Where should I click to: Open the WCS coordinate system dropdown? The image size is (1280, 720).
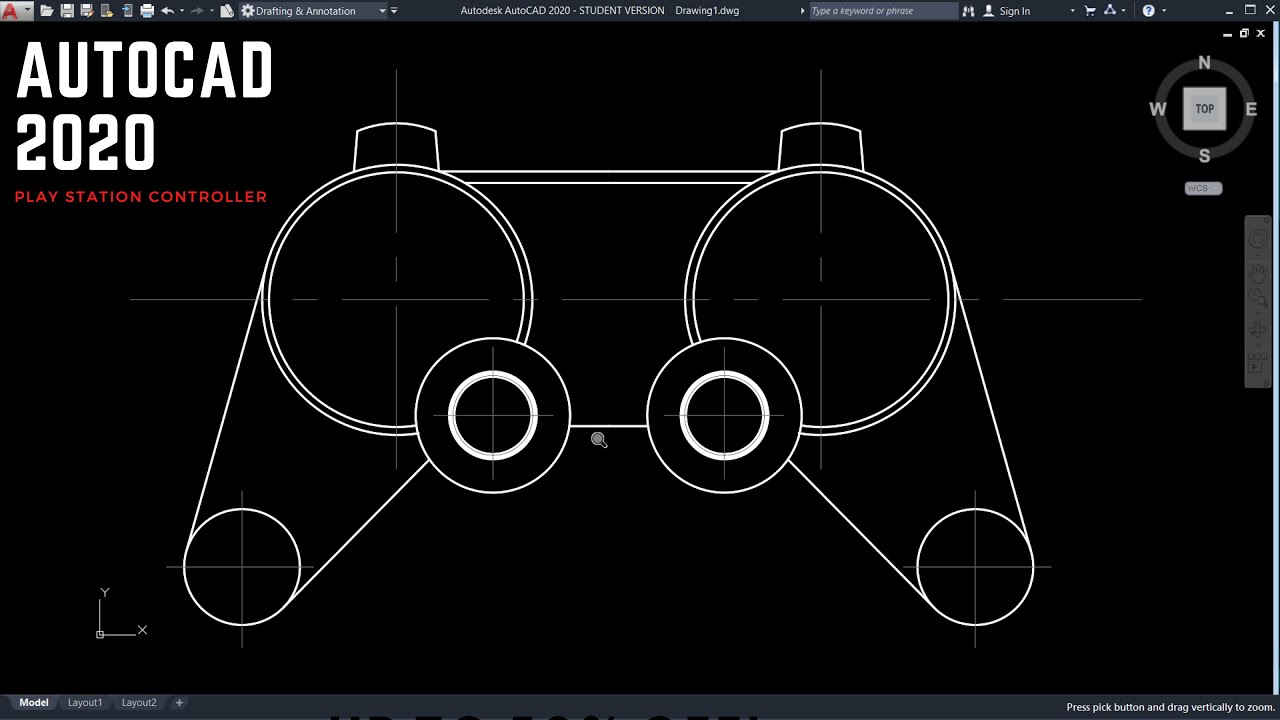coord(1203,188)
